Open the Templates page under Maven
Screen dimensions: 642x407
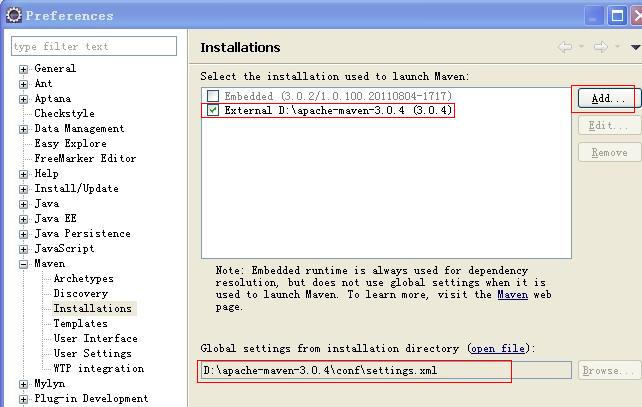[x=81, y=323]
